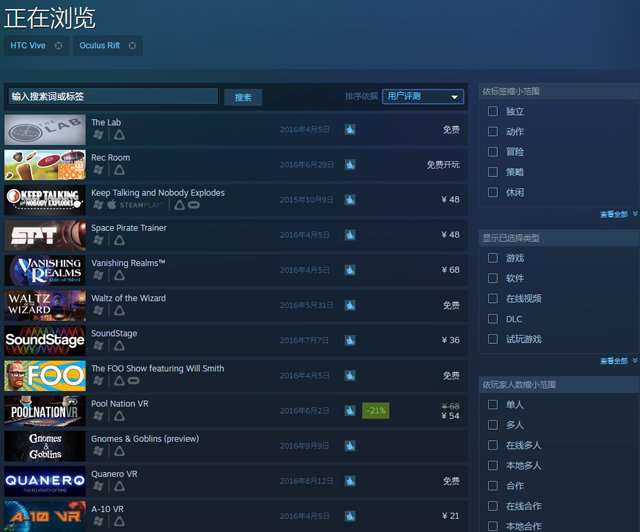
Task: Click the Windows platform icon under The Lab
Action: (98, 135)
